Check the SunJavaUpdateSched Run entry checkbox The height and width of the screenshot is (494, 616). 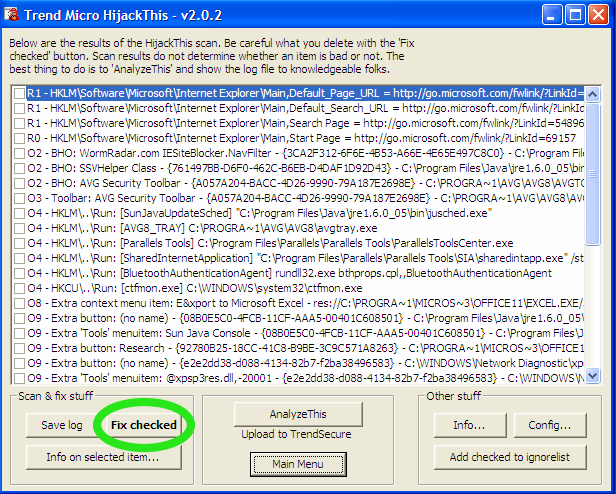coord(19,213)
